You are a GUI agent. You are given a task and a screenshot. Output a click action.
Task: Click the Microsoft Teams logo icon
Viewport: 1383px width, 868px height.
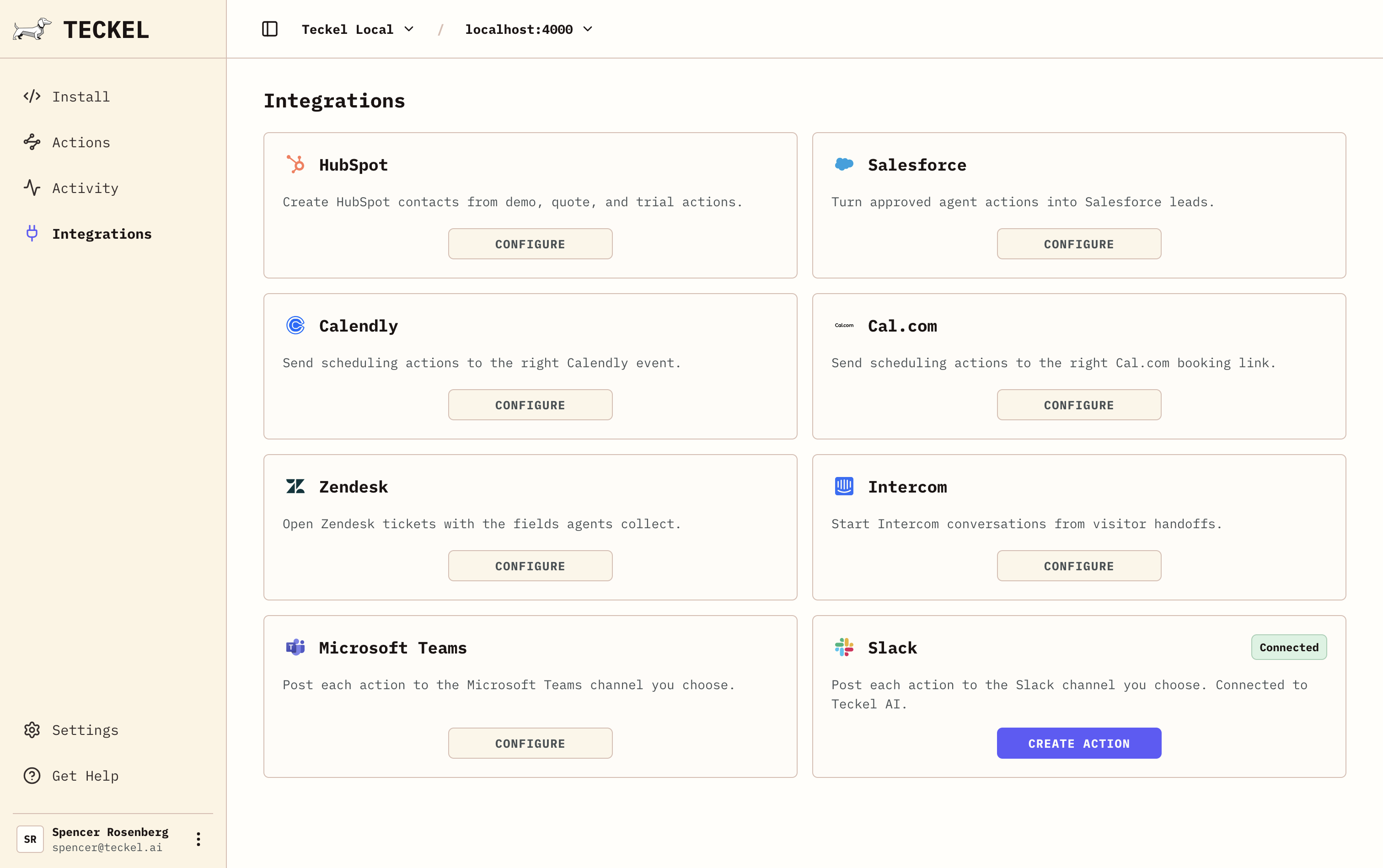coord(295,647)
